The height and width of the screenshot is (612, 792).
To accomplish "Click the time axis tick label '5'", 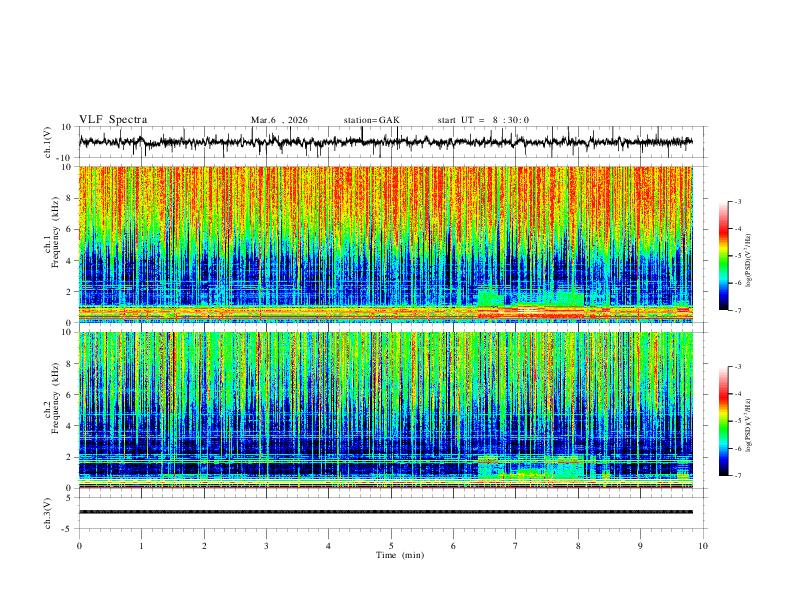I will [391, 546].
